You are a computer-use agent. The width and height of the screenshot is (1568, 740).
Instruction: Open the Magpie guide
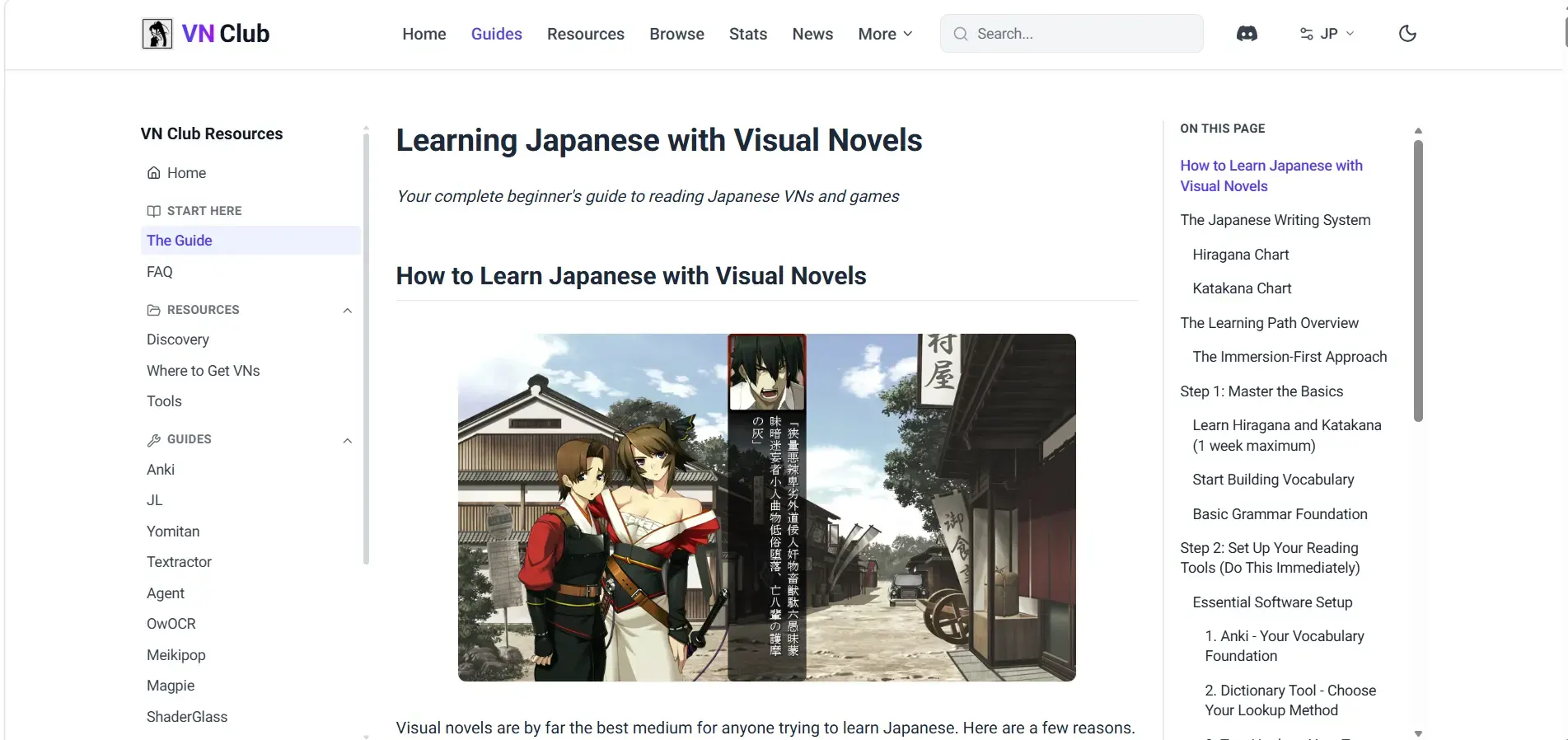click(x=171, y=686)
